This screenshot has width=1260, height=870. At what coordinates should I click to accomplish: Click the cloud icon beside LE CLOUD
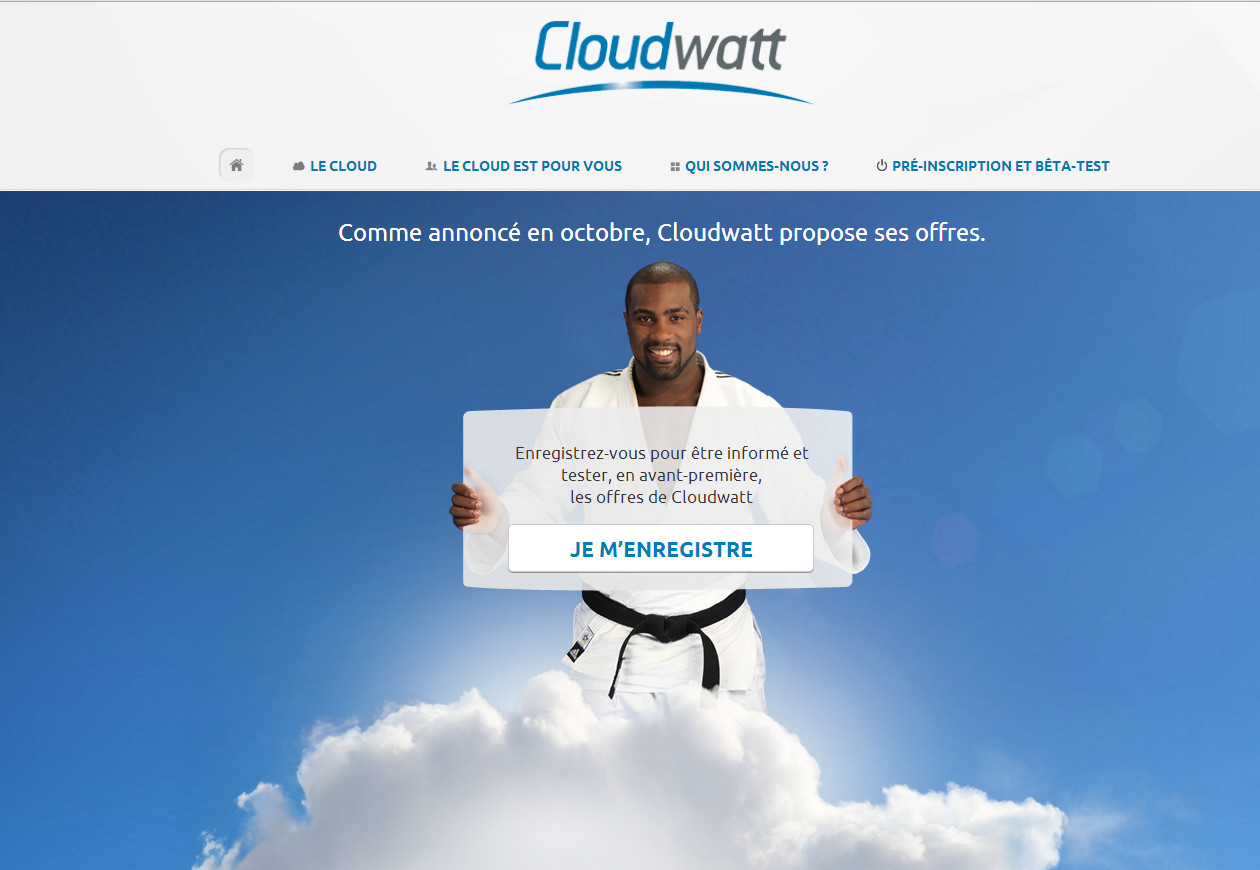click(299, 166)
